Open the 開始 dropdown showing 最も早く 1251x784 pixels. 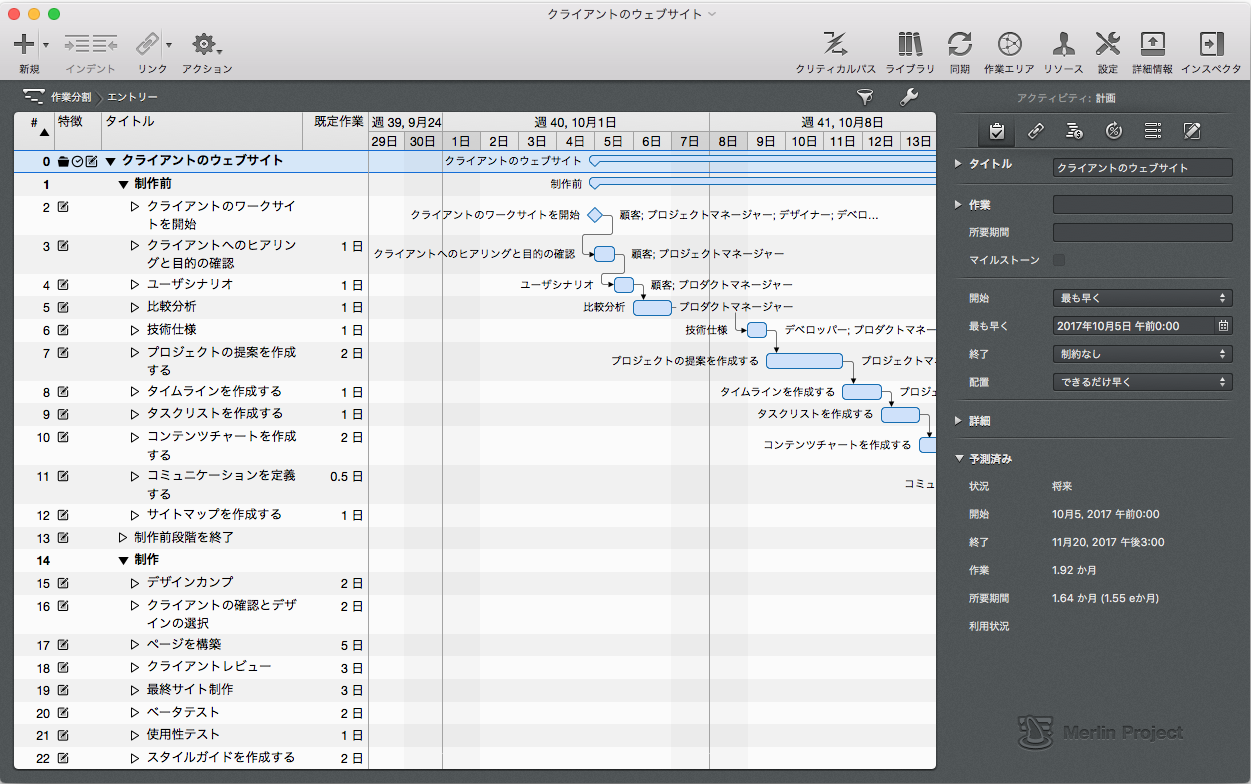click(x=1141, y=297)
